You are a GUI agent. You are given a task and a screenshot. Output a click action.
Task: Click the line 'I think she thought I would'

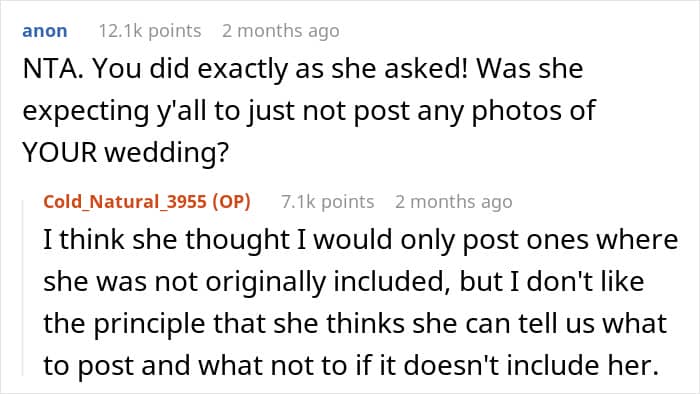[361, 240]
